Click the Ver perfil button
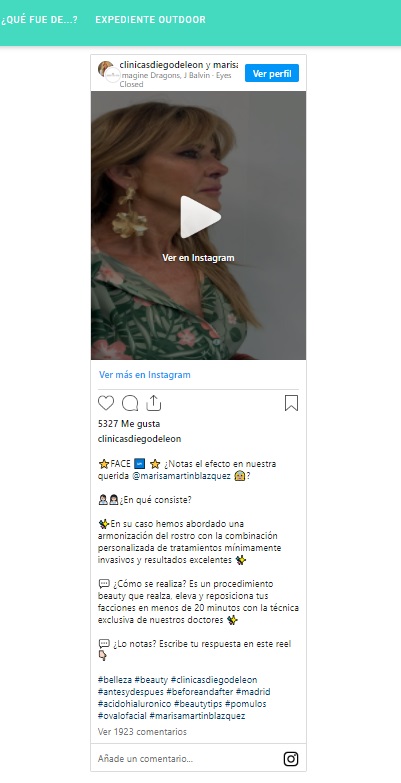The height and width of the screenshot is (783, 401). coord(272,73)
